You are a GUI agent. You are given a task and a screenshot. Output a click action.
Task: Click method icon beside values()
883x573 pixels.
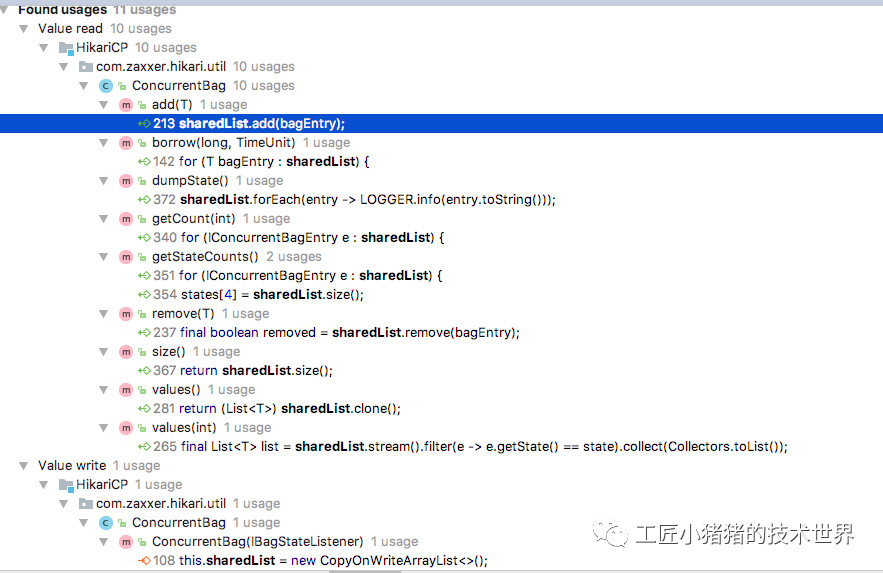click(x=126, y=390)
